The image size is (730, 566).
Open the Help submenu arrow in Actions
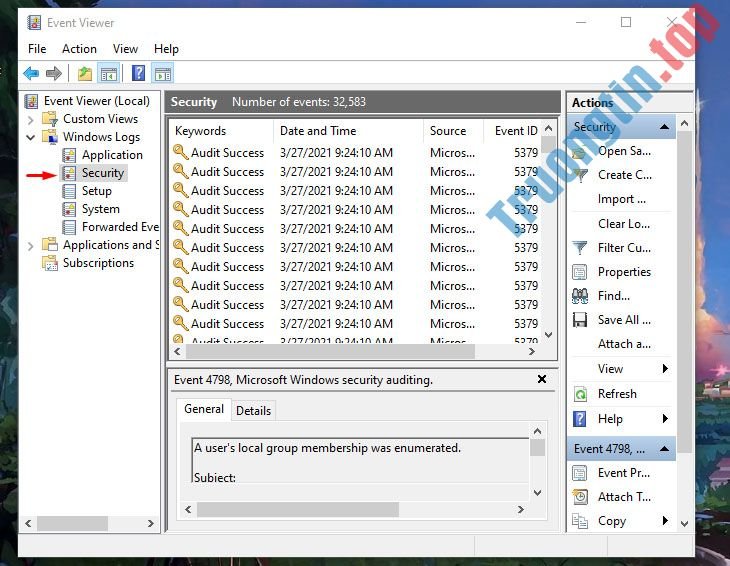[665, 418]
